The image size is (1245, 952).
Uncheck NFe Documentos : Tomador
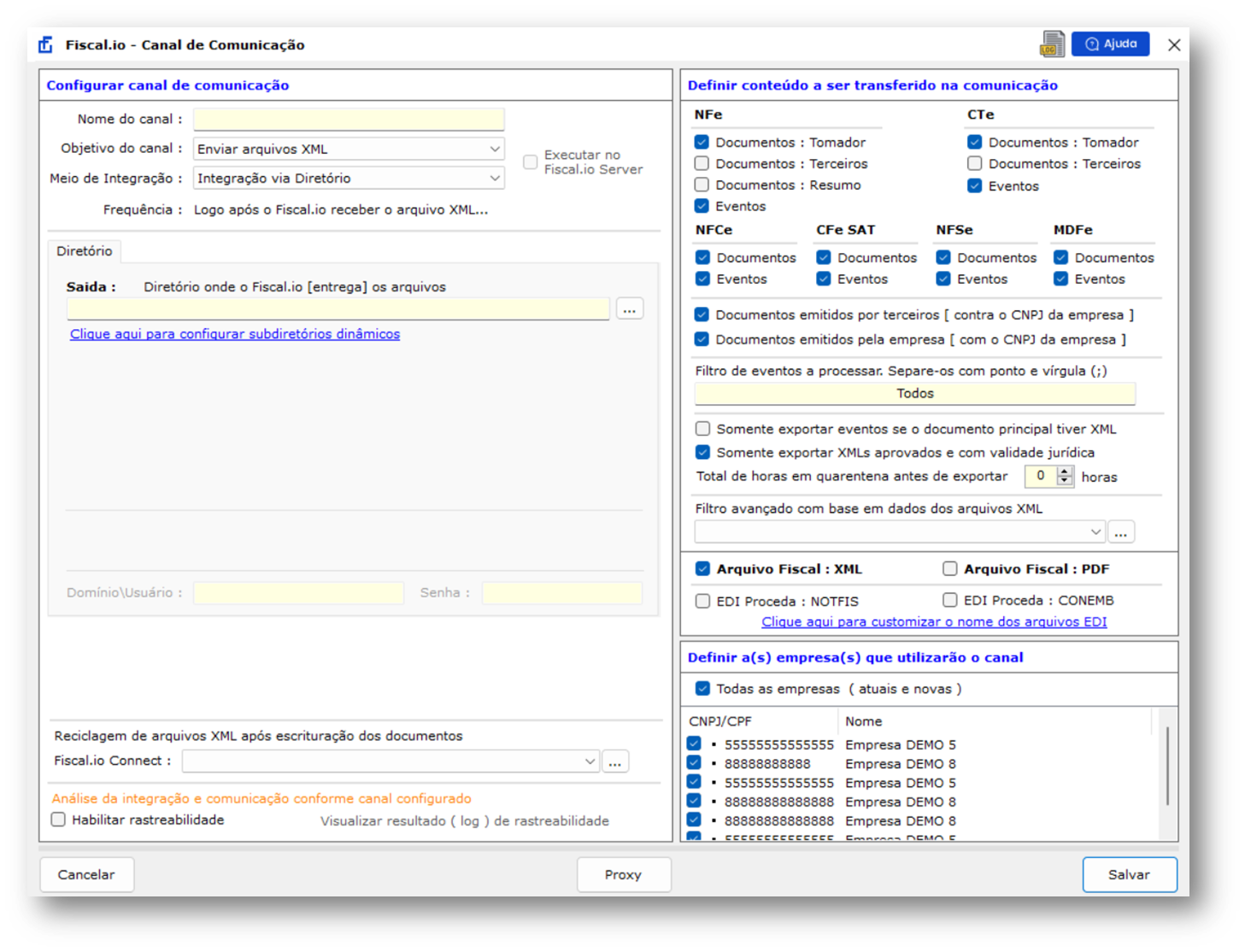(x=702, y=142)
